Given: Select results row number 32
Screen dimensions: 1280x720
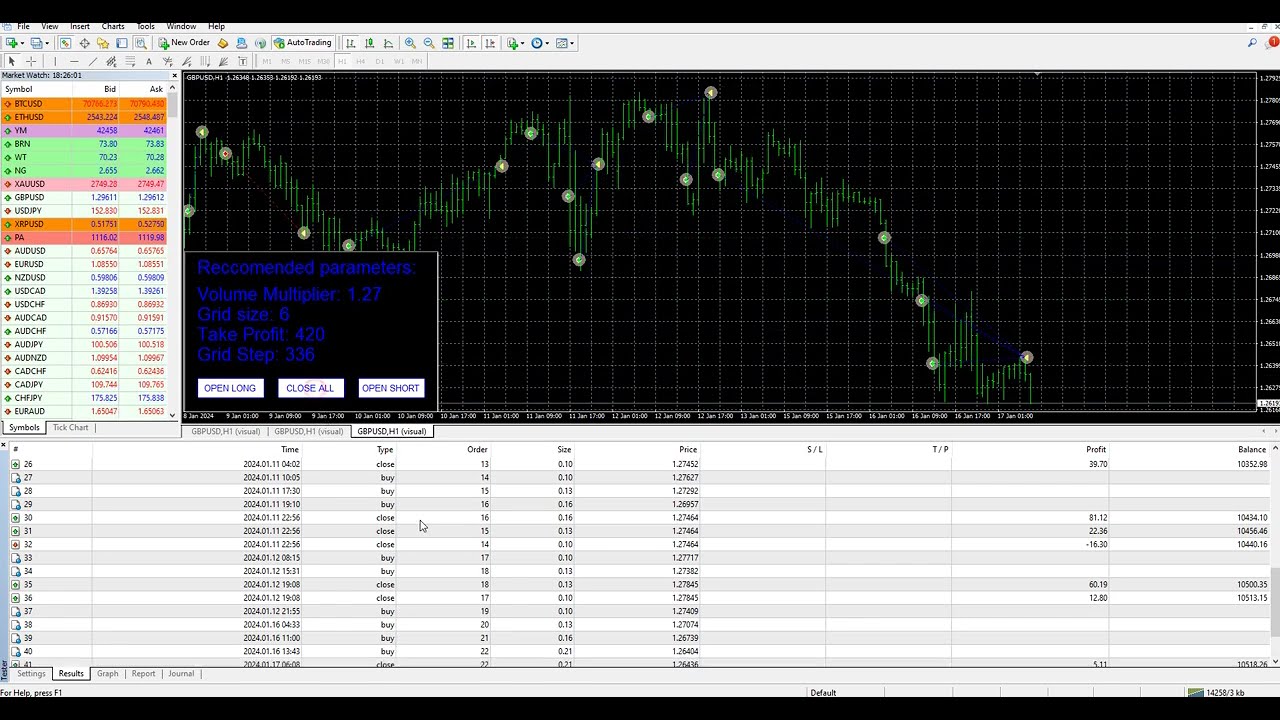Looking at the screenshot, I should pos(640,544).
